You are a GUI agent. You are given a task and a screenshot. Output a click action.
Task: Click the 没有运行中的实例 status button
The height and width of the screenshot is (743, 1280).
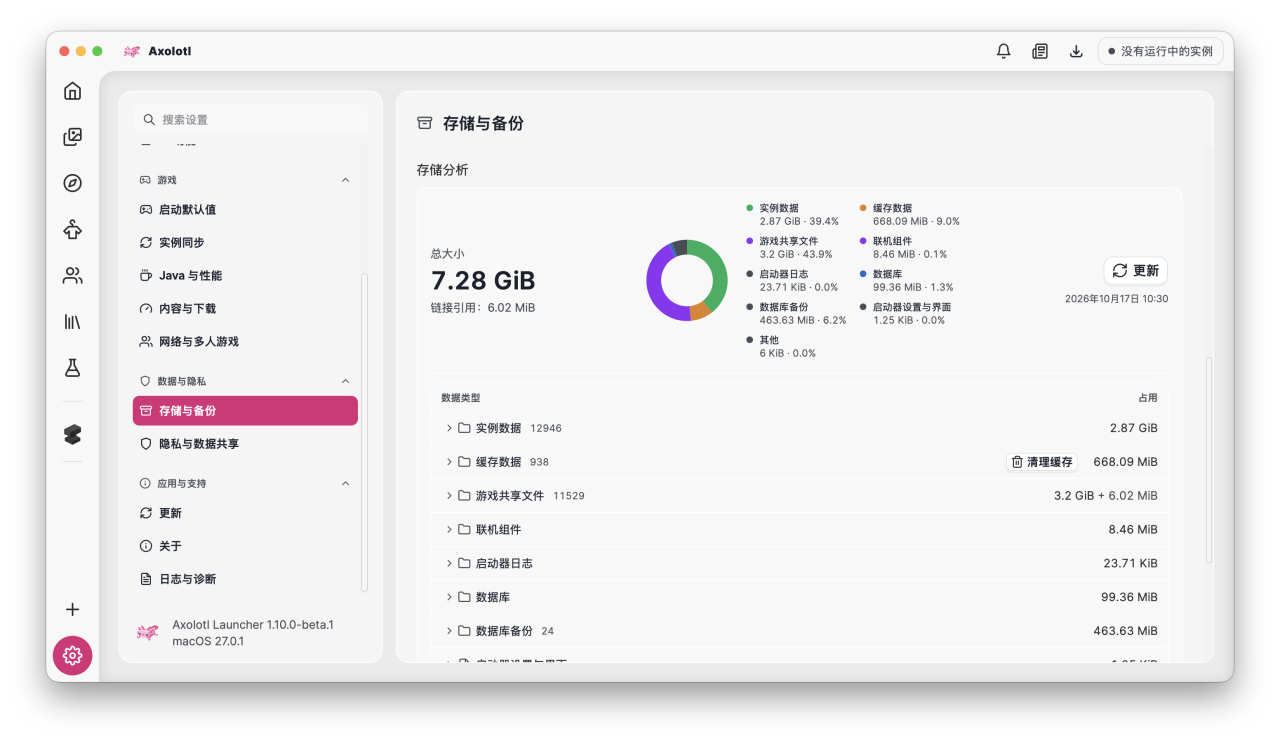tap(1160, 51)
